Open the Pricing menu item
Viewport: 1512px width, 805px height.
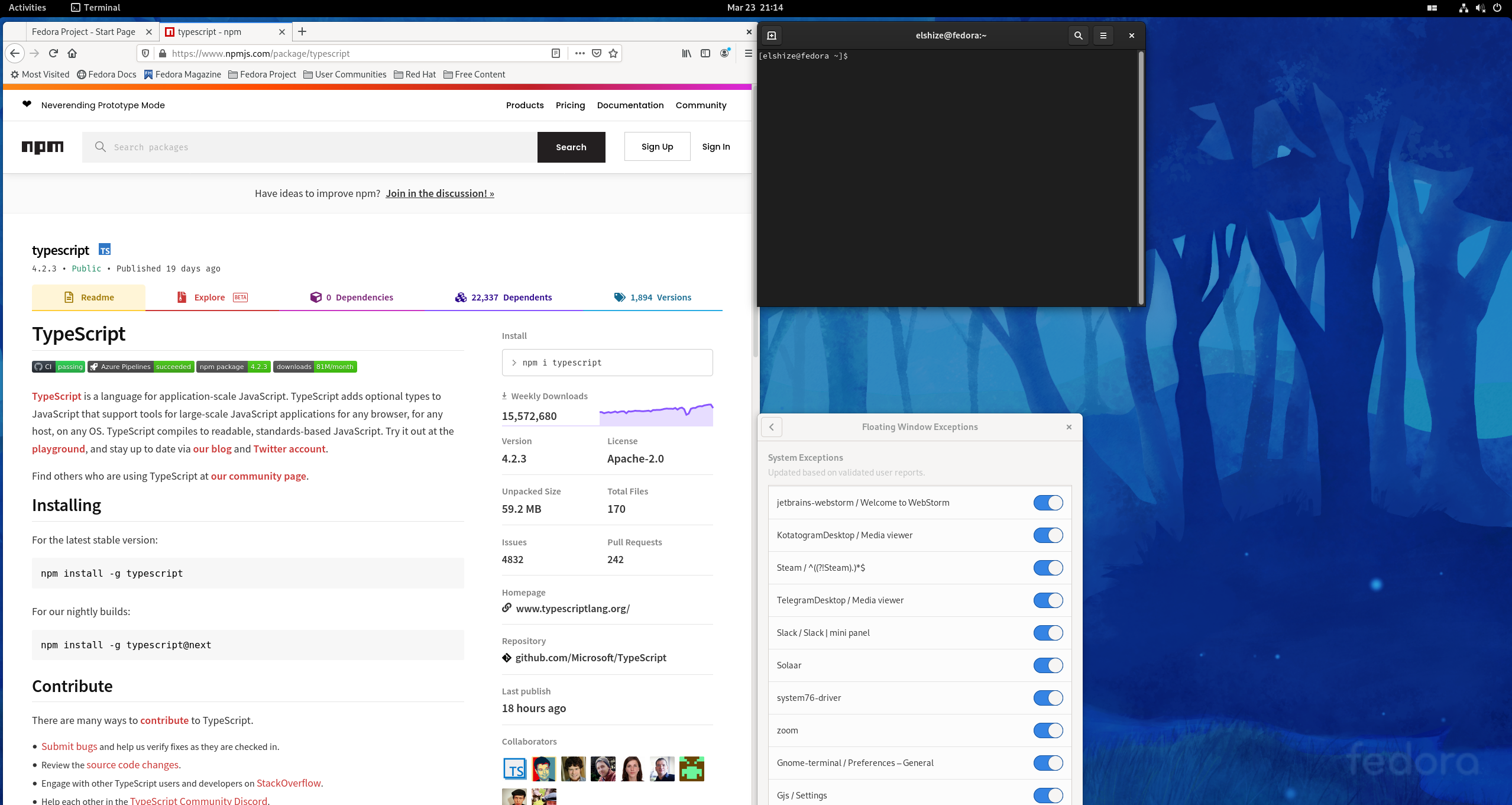pos(569,105)
